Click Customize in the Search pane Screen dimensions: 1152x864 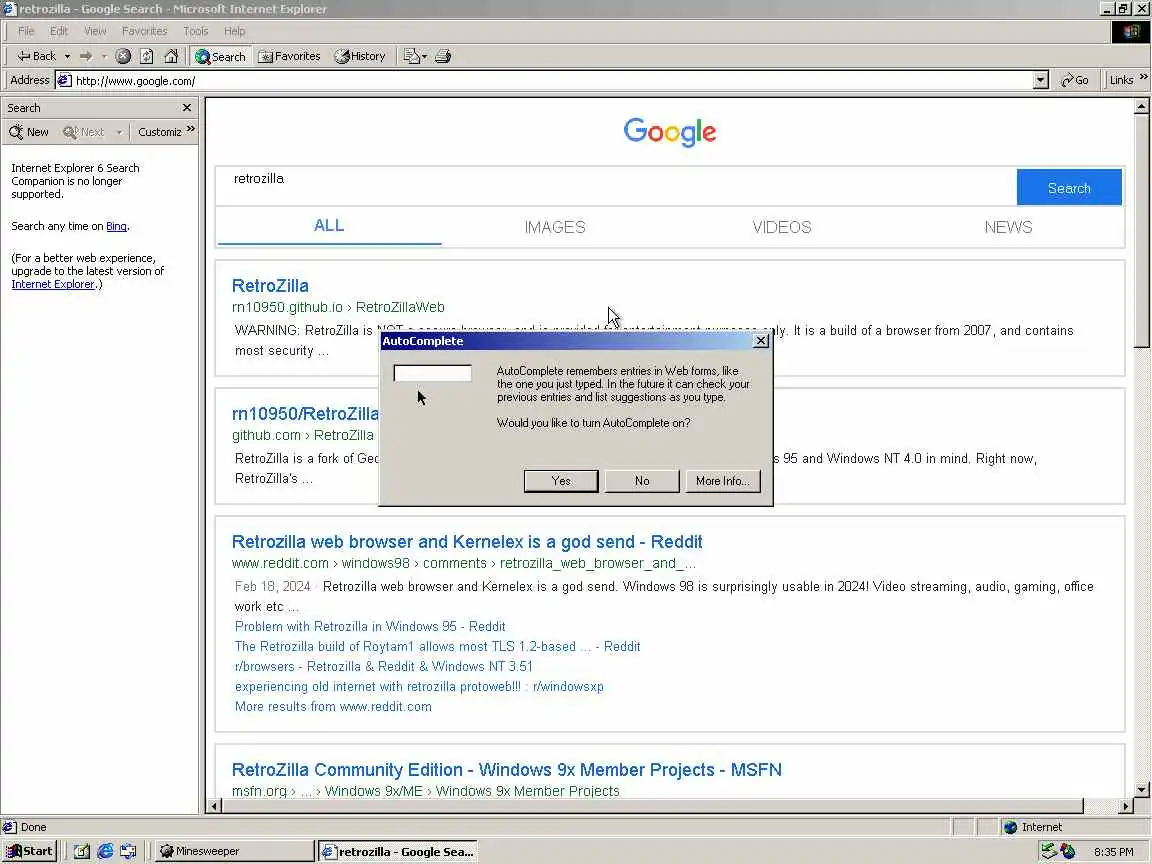click(159, 132)
